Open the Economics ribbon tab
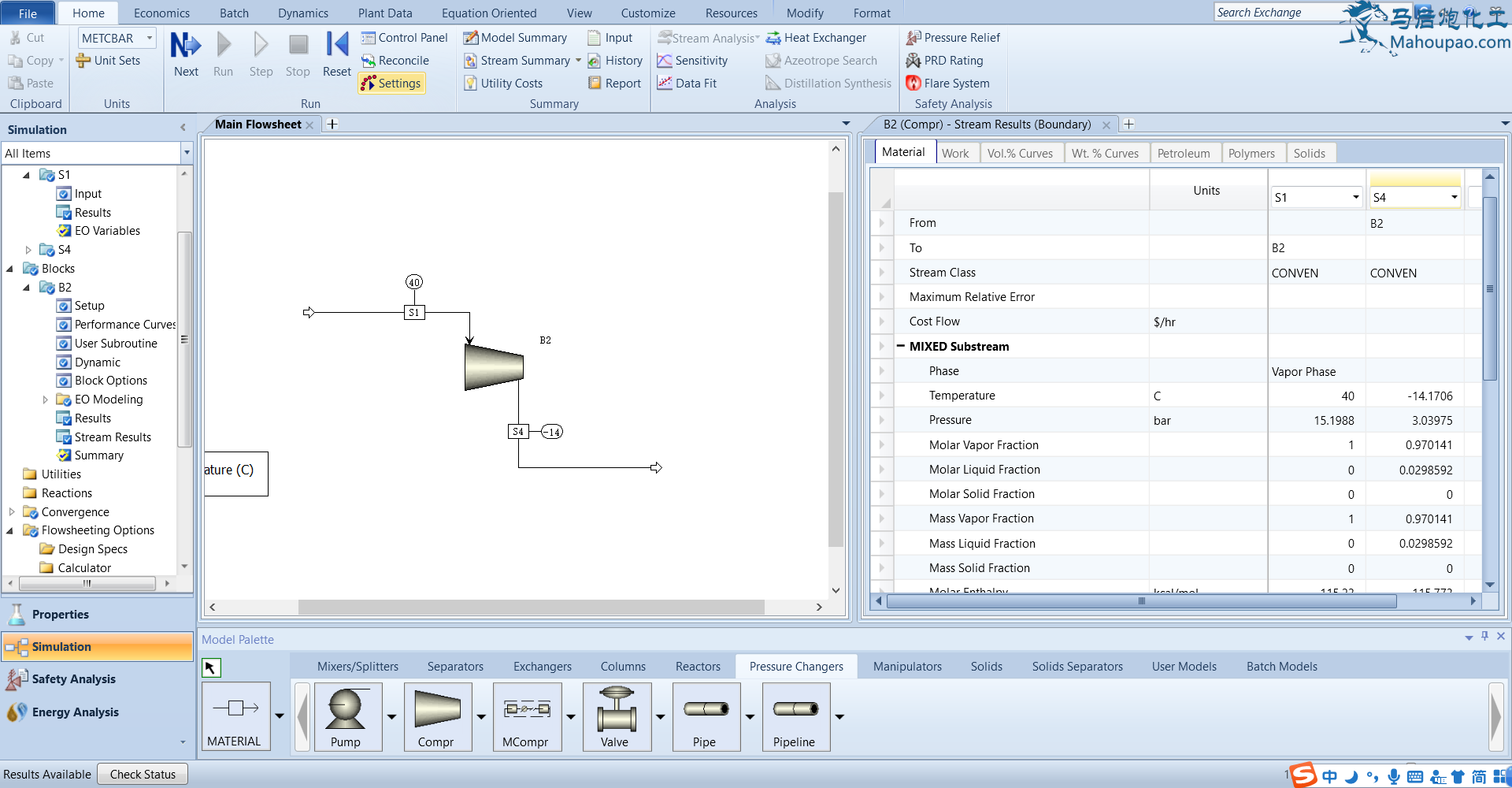 [x=161, y=13]
